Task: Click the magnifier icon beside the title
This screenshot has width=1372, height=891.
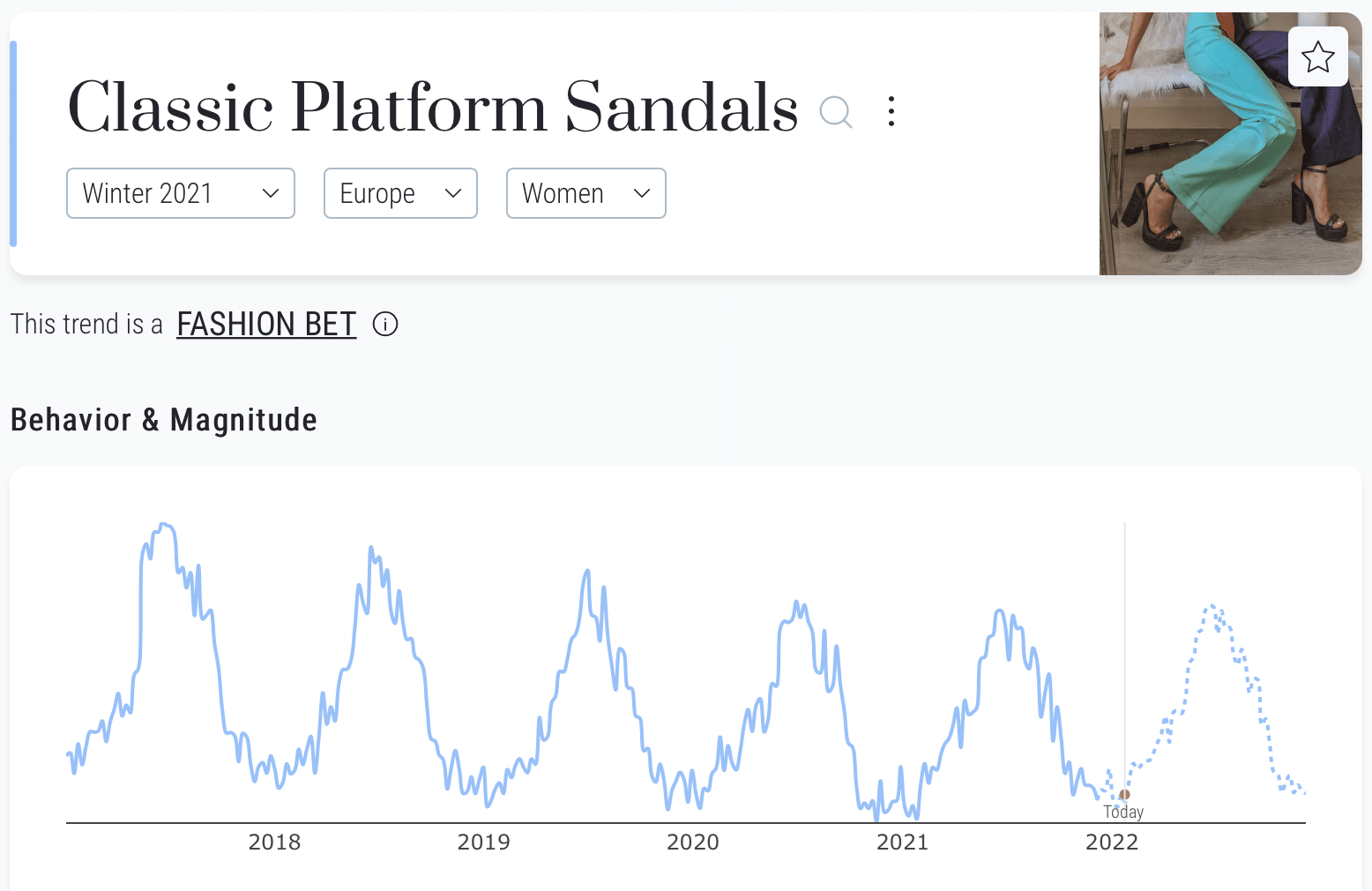Action: click(835, 112)
